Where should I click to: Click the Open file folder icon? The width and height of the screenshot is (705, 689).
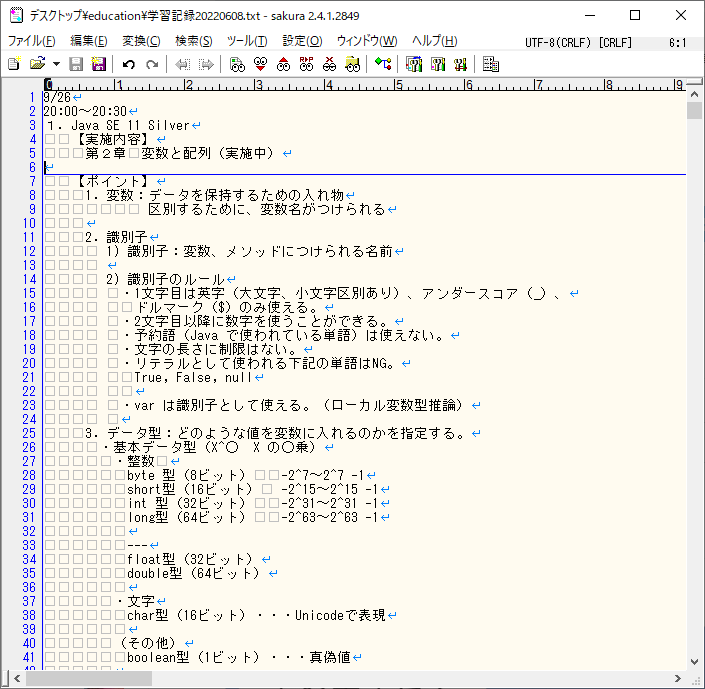tap(38, 64)
